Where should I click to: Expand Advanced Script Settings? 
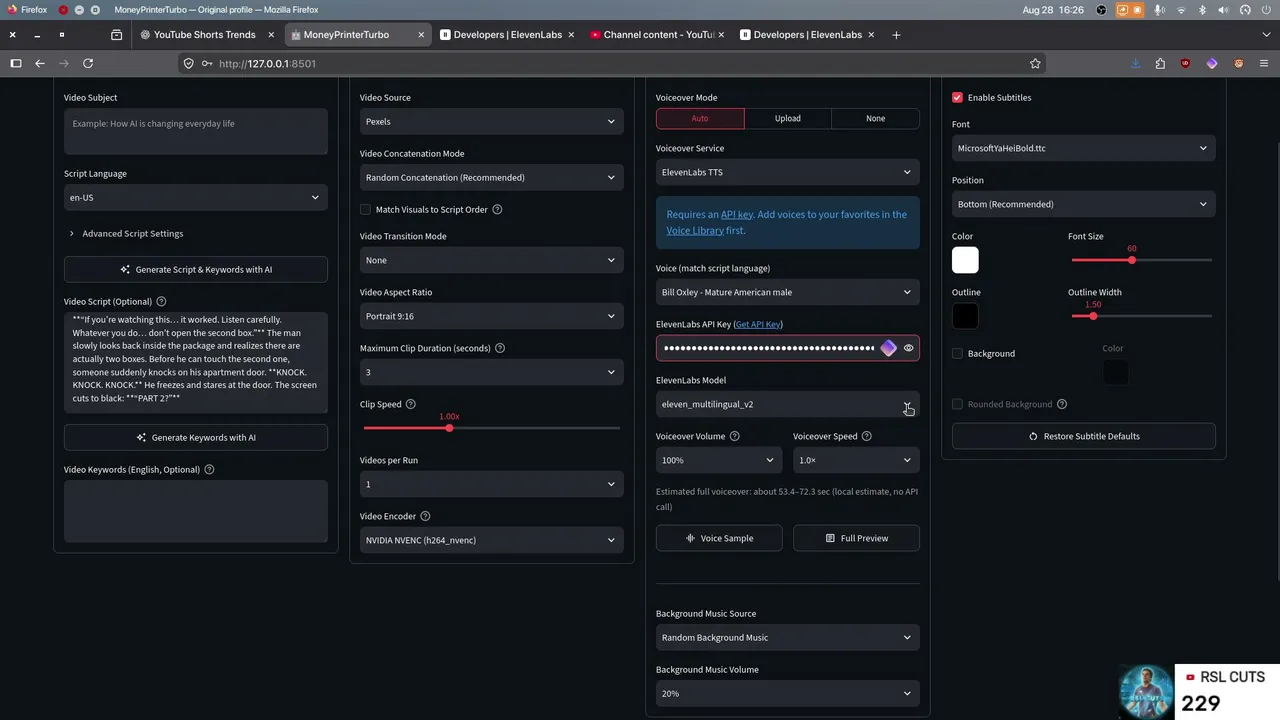(x=126, y=233)
